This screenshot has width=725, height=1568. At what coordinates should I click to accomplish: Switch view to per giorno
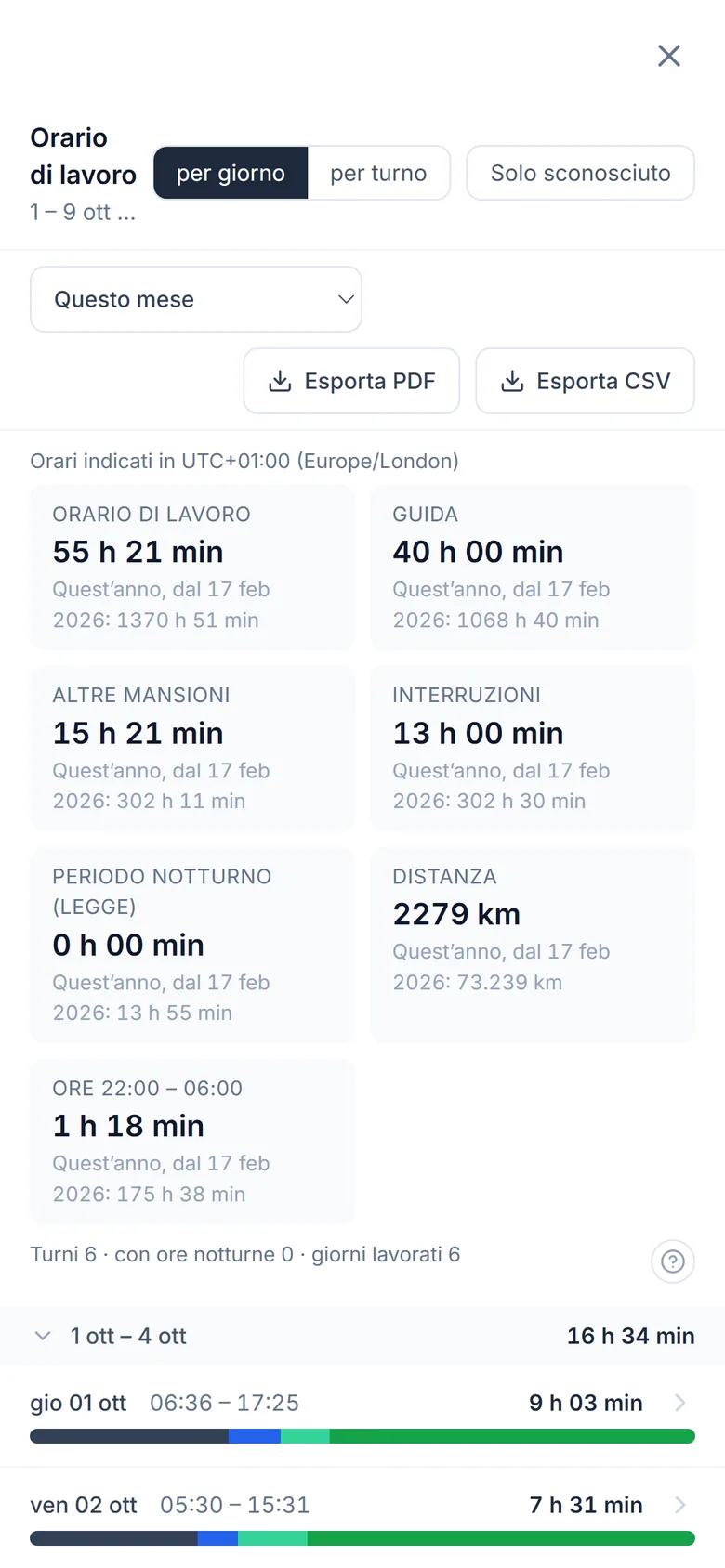231,173
